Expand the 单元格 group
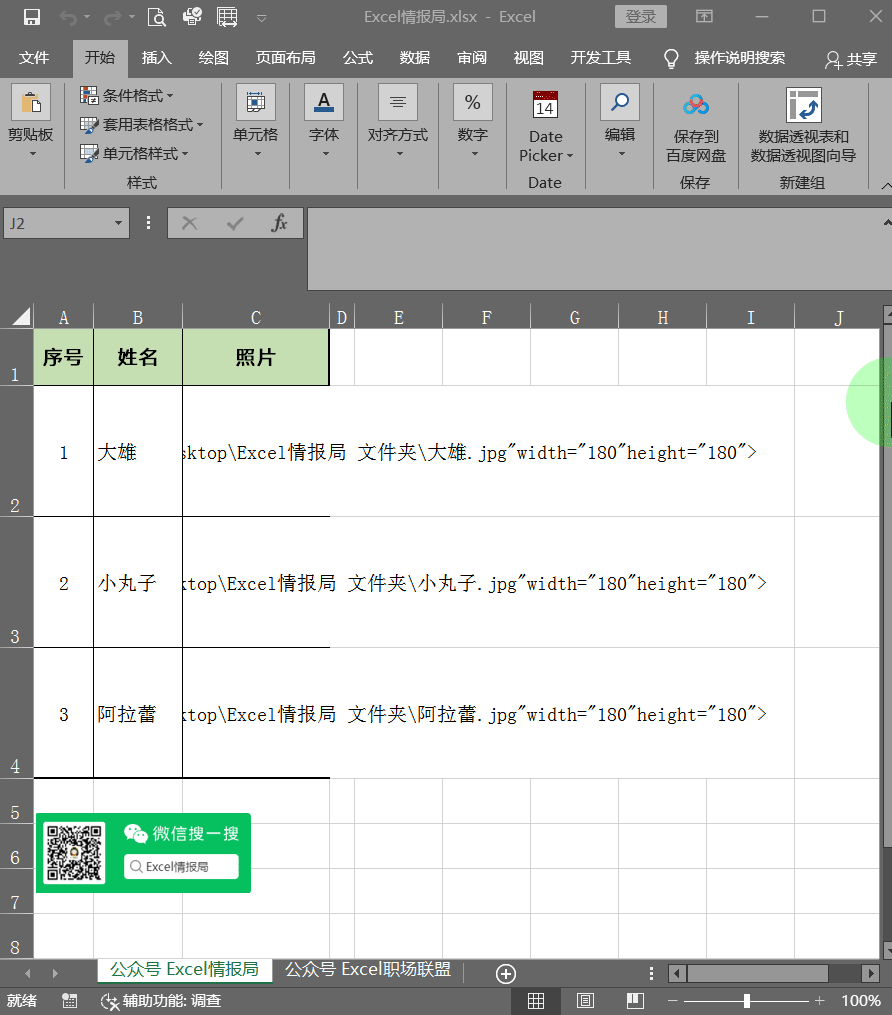892x1015 pixels. pos(256,122)
